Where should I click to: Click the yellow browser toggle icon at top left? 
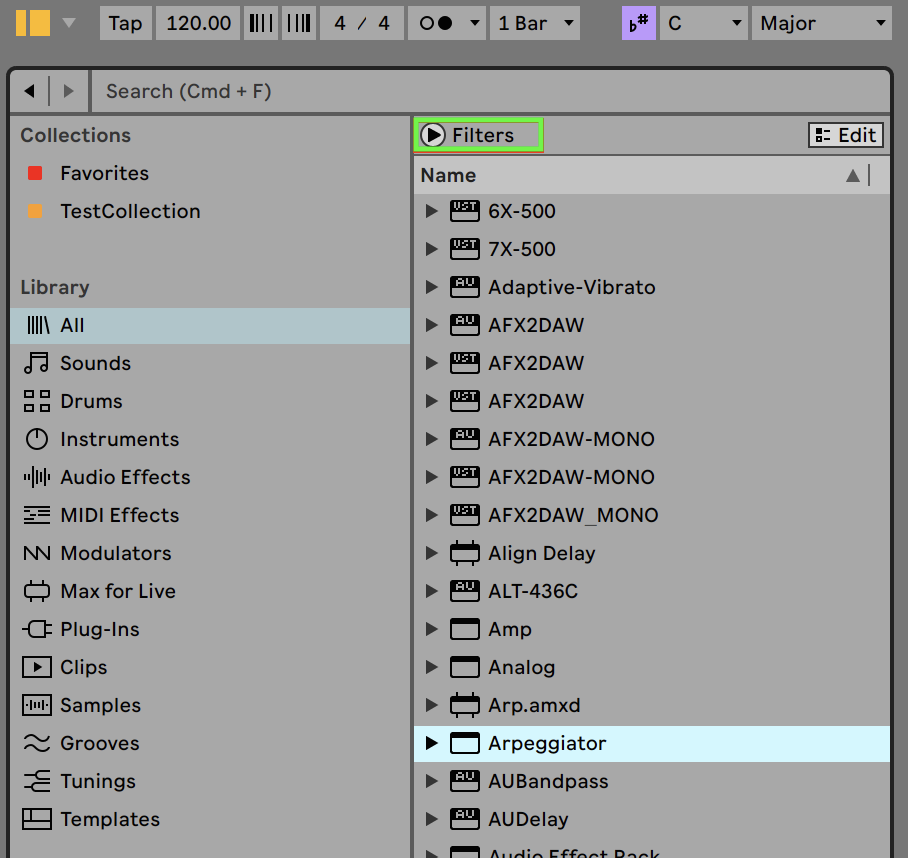pos(32,23)
